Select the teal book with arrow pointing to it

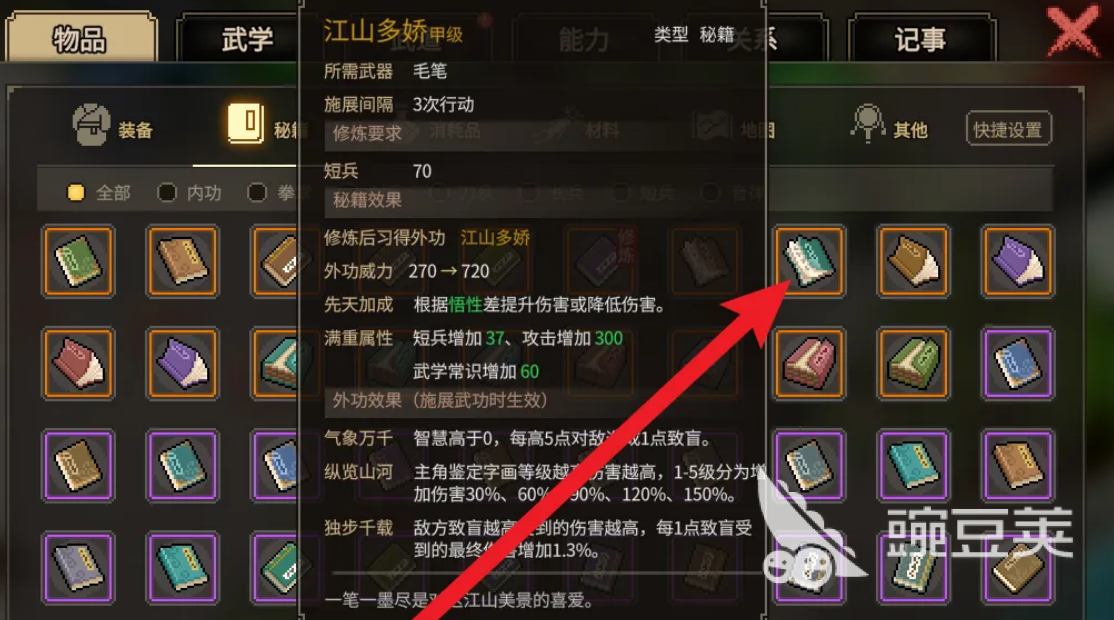click(809, 261)
